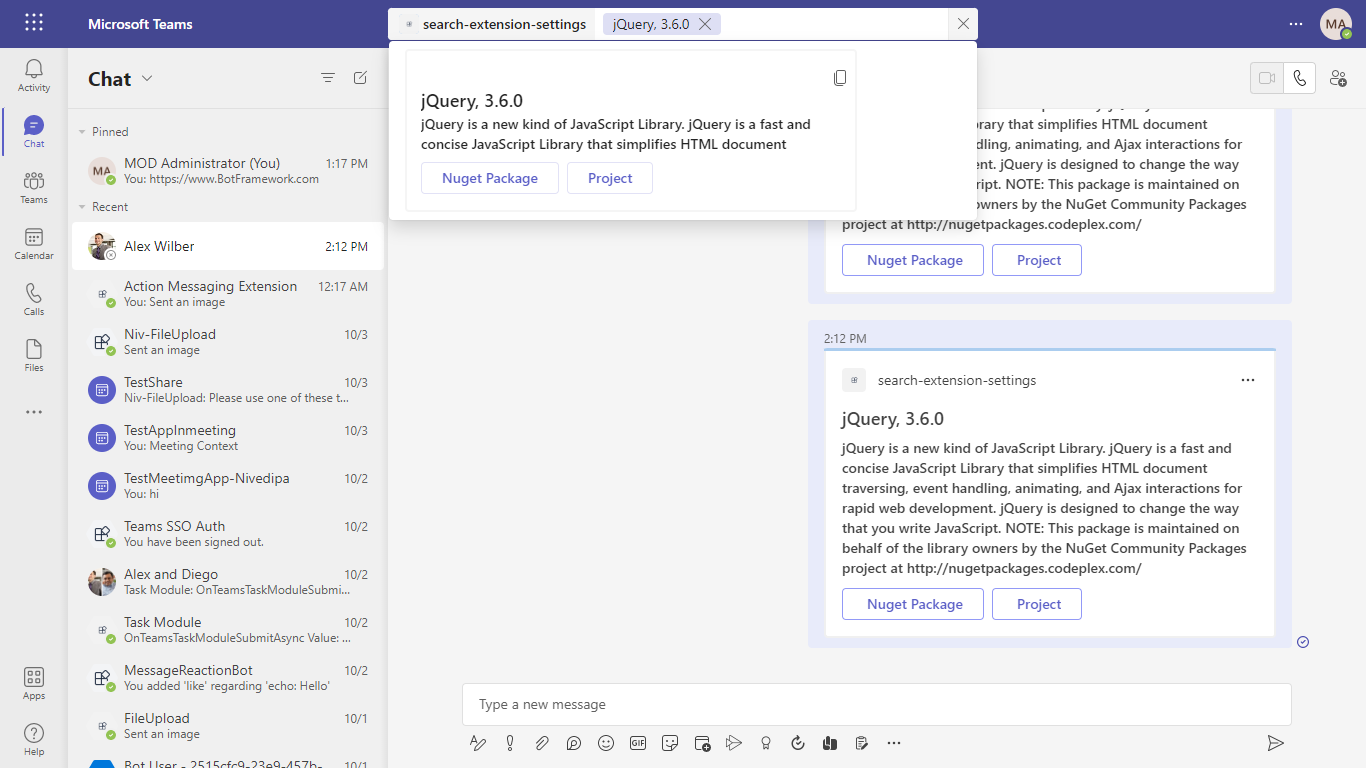Open Task Module chat
The width and height of the screenshot is (1366, 768).
click(228, 630)
